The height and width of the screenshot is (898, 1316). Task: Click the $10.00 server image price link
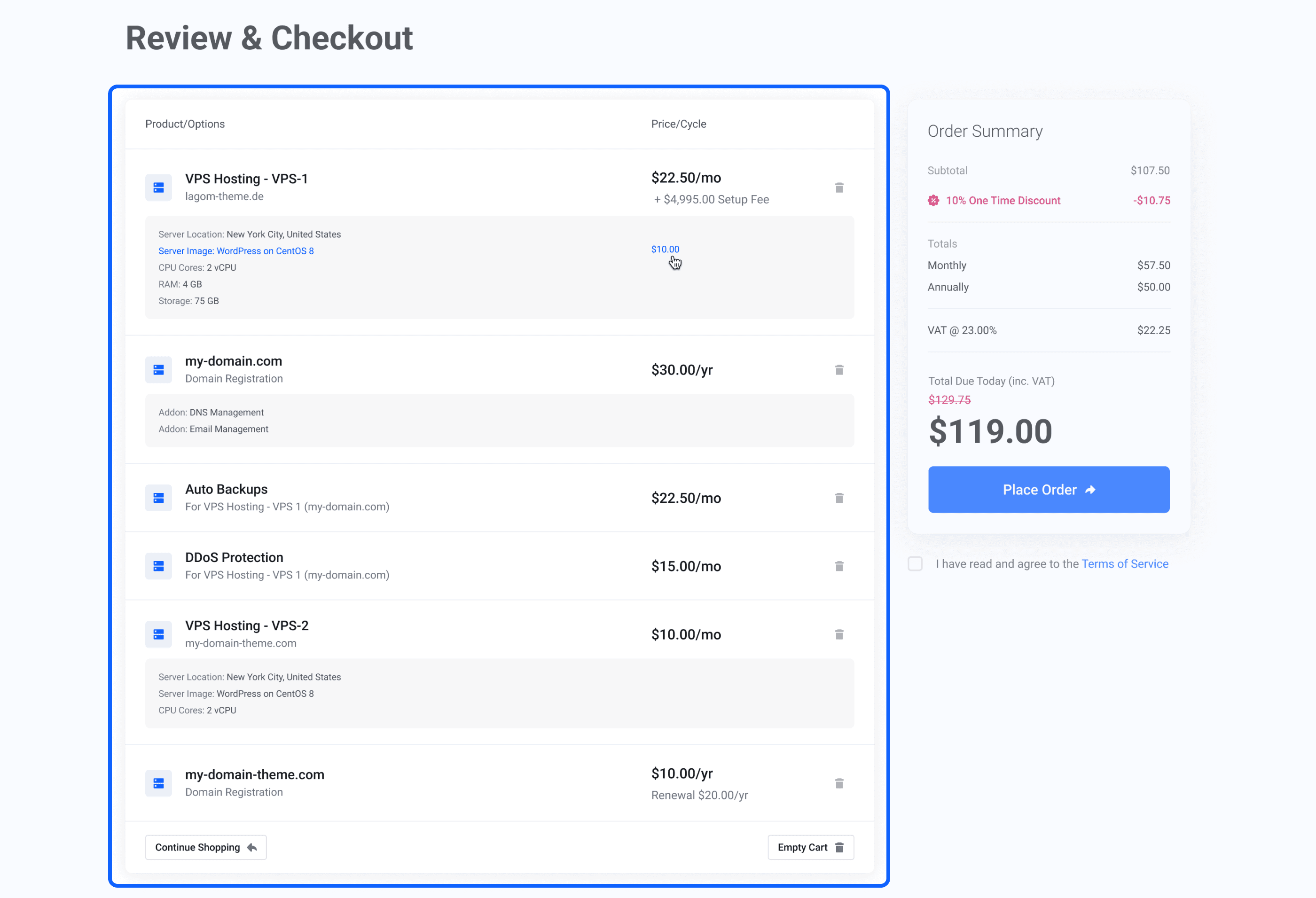click(665, 249)
